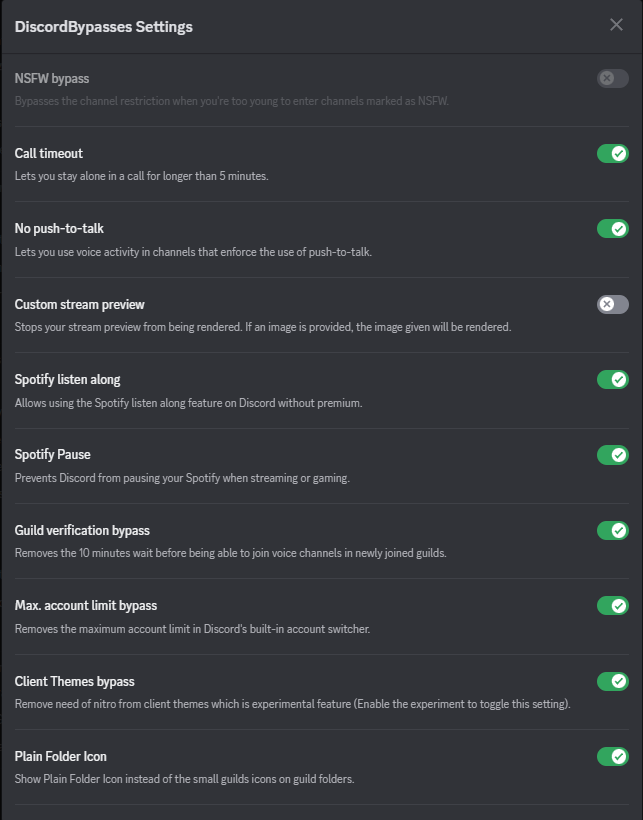
Task: Enable the Custom stream preview toggle
Action: coord(613,304)
